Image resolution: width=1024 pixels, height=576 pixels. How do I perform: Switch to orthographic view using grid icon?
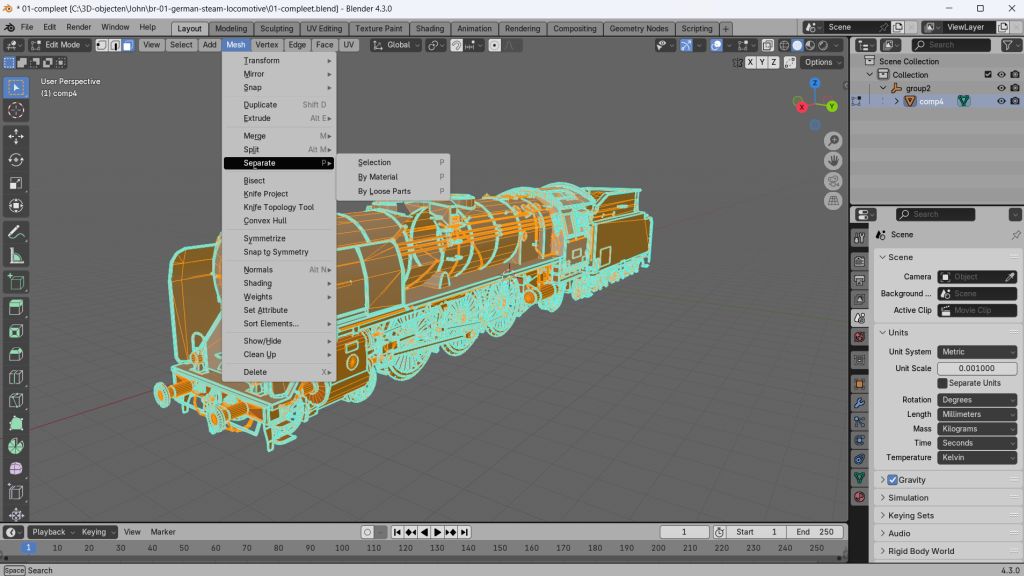pos(833,201)
